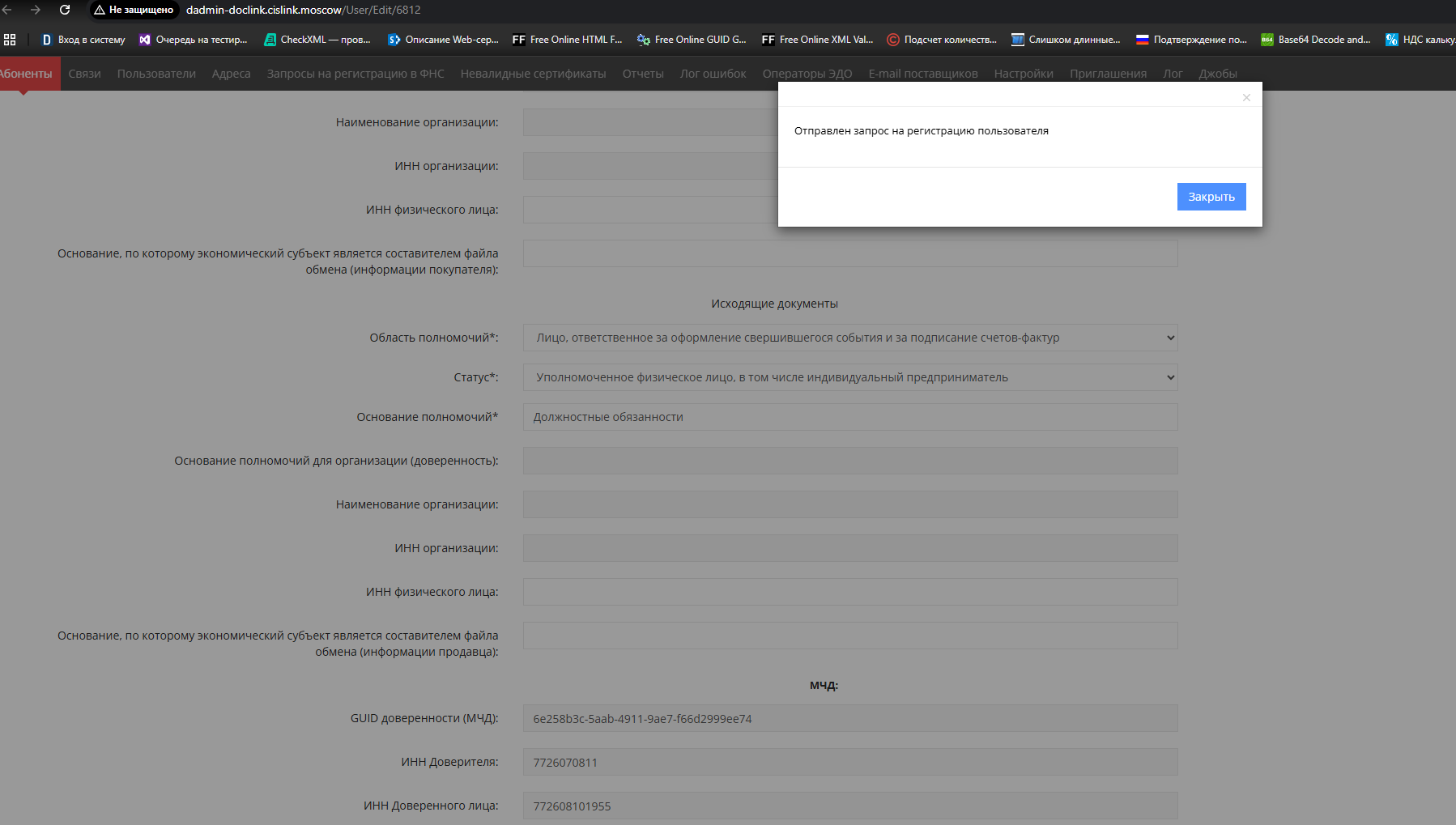Open the 'Подтверждение по...' bookmark

click(1192, 40)
